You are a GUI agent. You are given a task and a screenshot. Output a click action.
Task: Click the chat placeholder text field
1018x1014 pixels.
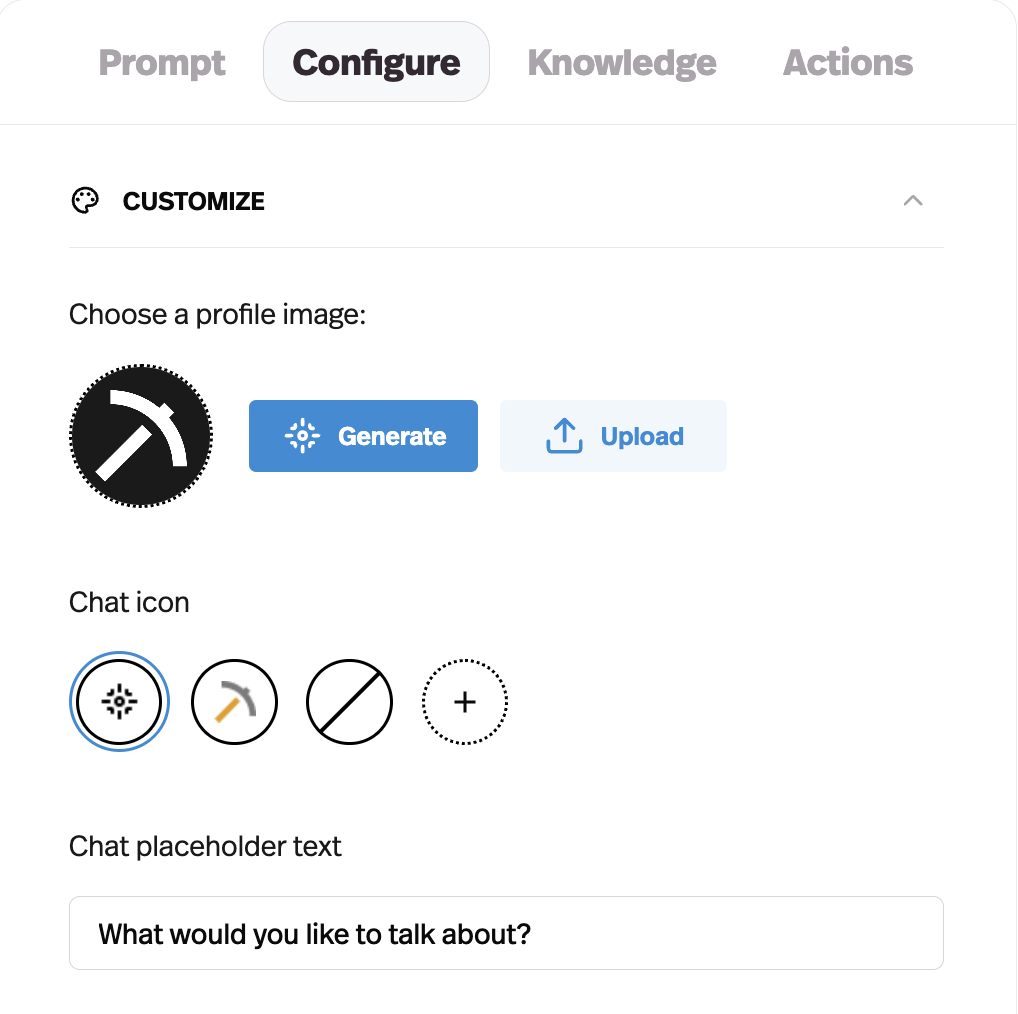[505, 932]
